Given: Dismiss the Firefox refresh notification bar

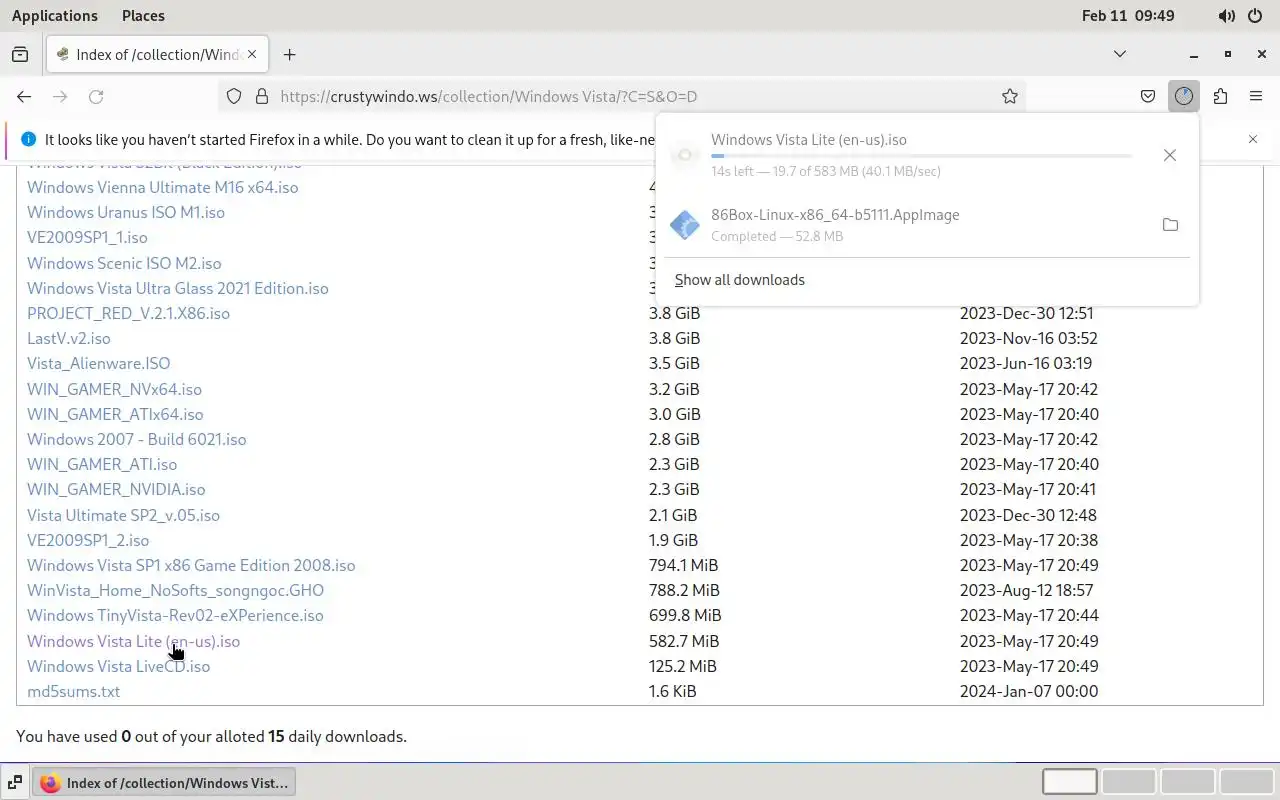Looking at the screenshot, I should tap(1253, 139).
